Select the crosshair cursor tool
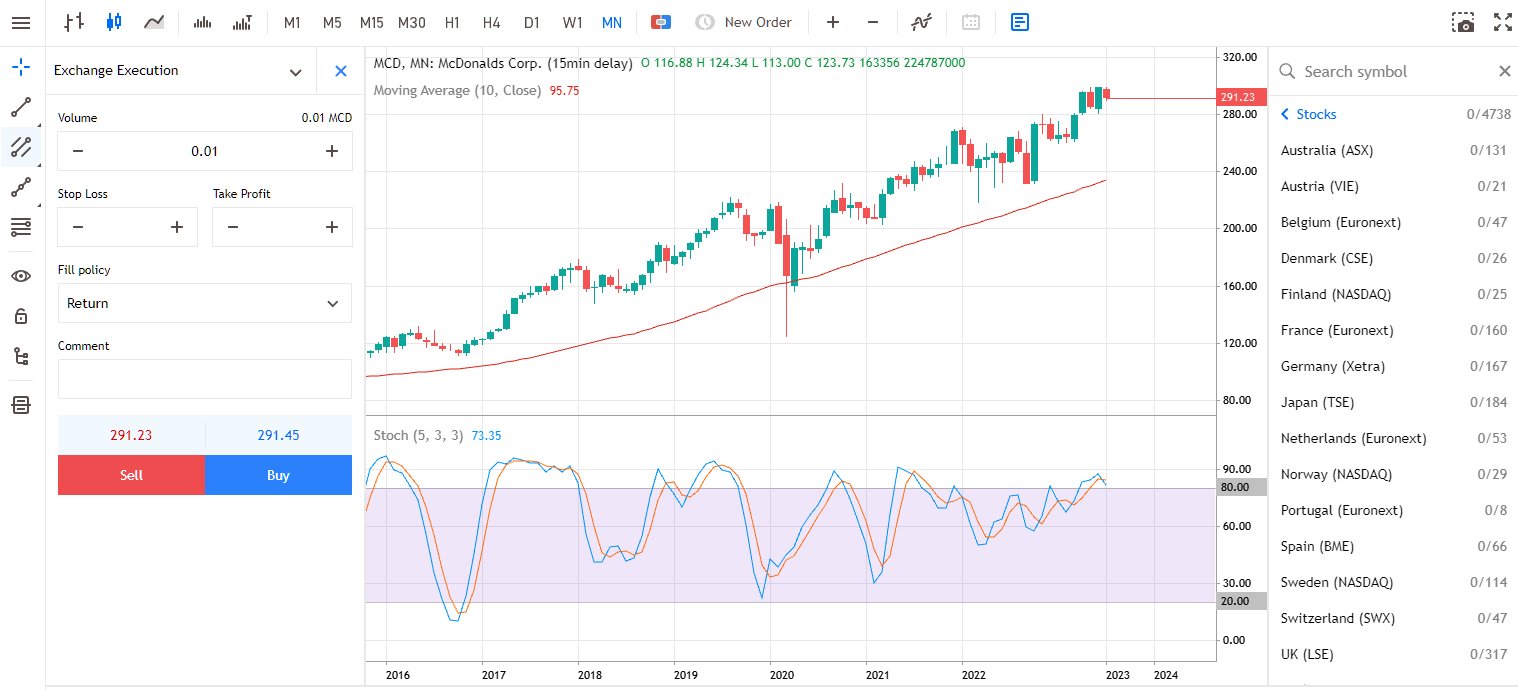Screen dimensions: 1518x690 (x=21, y=68)
